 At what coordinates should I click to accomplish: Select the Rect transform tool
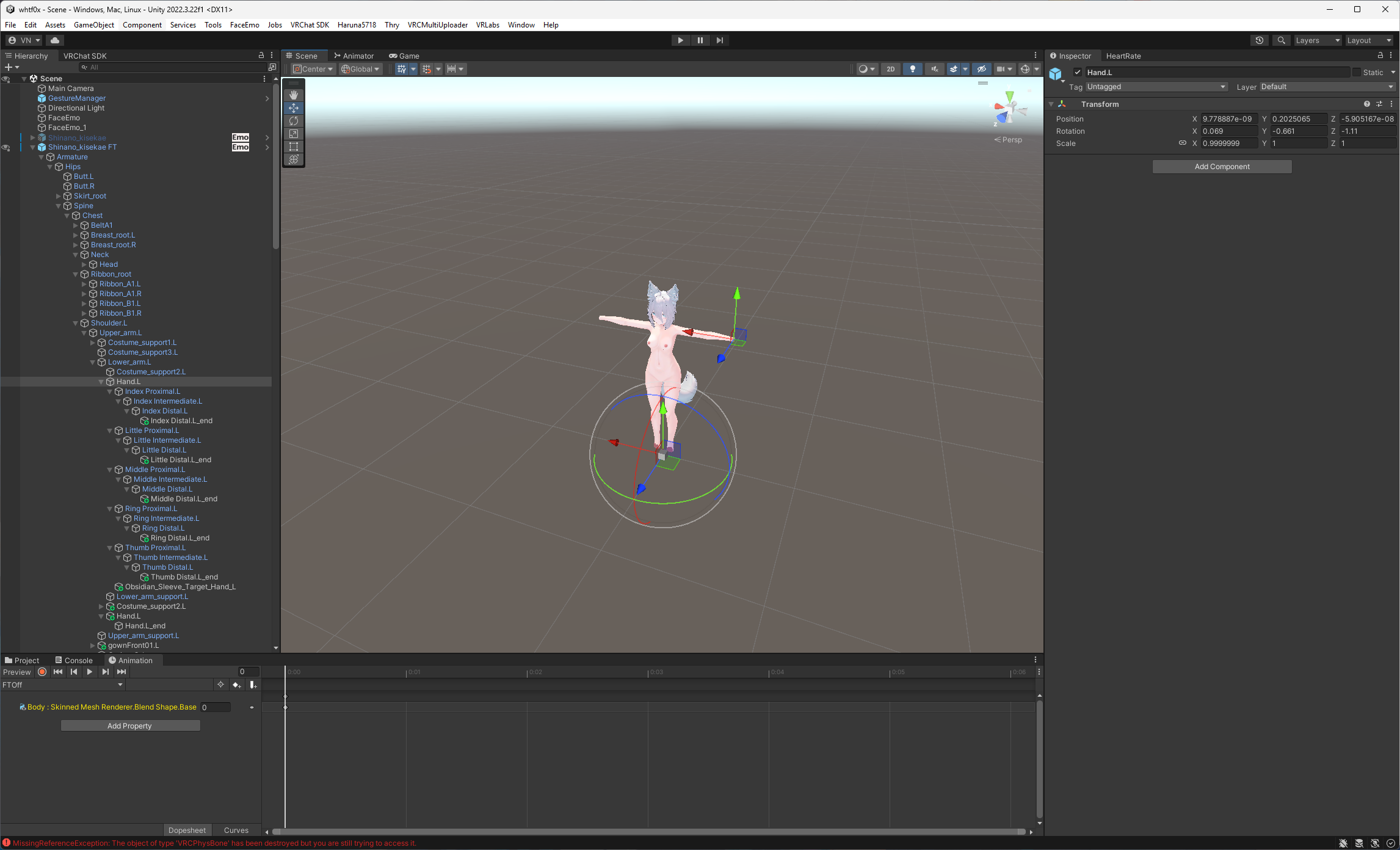click(x=294, y=147)
